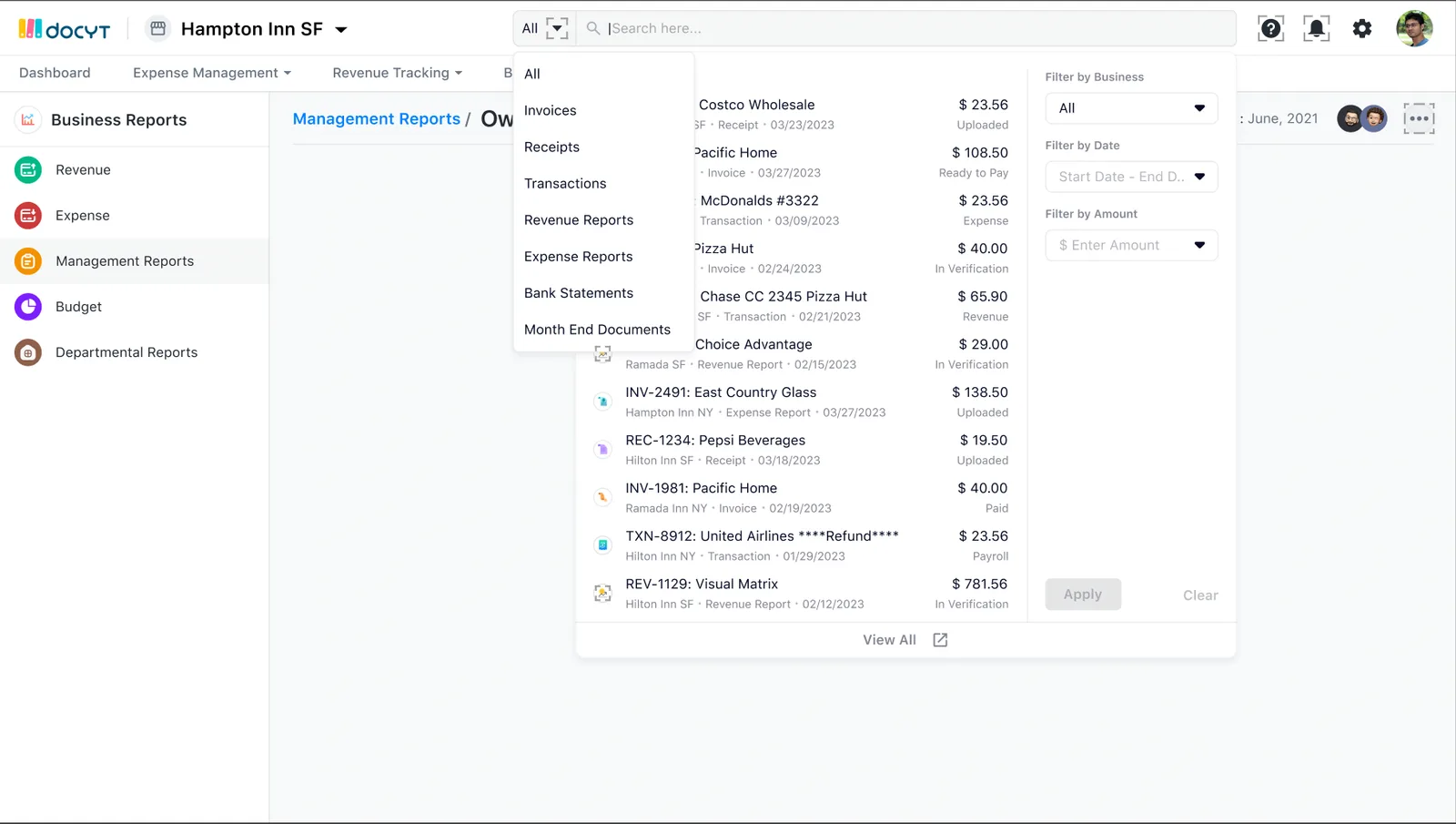Image resolution: width=1456 pixels, height=824 pixels.
Task: Open the help question mark icon
Action: coord(1270,28)
